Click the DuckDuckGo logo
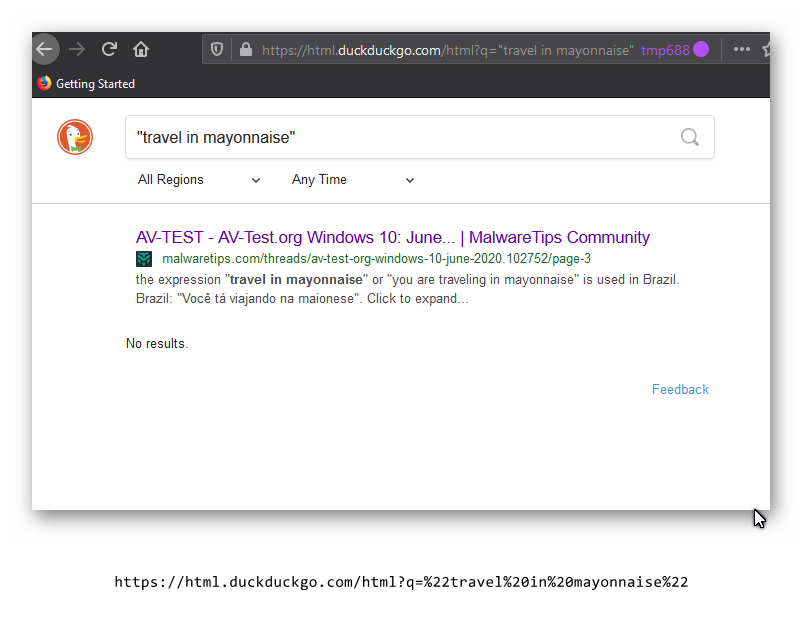 click(75, 137)
